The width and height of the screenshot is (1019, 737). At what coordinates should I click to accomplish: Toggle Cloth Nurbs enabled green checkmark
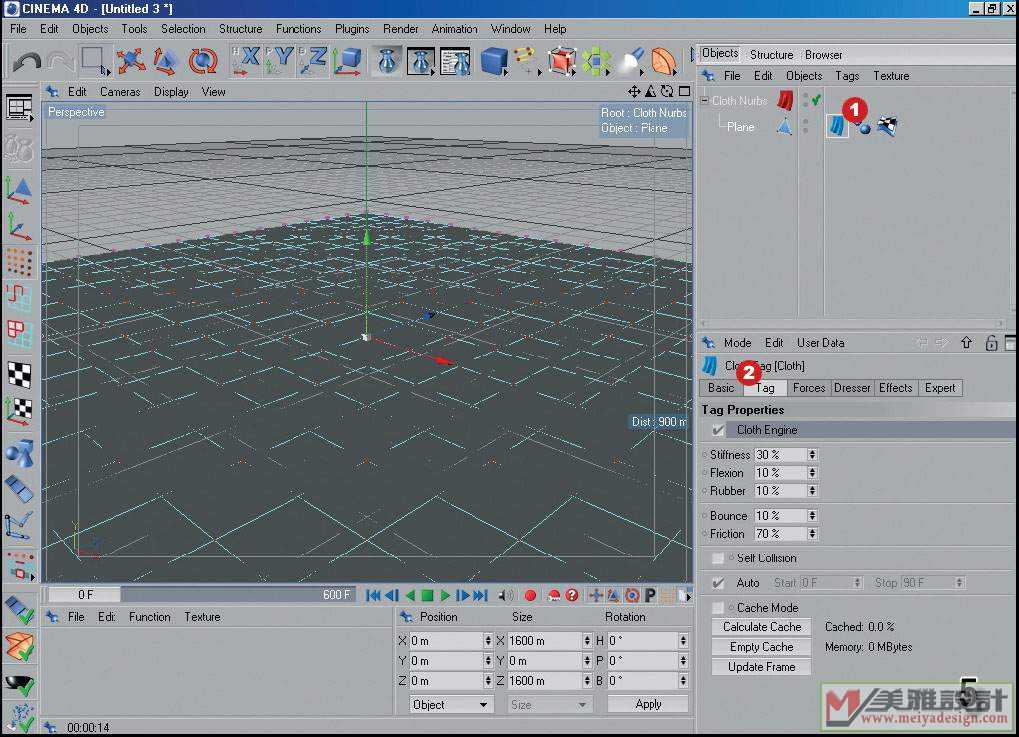[816, 99]
